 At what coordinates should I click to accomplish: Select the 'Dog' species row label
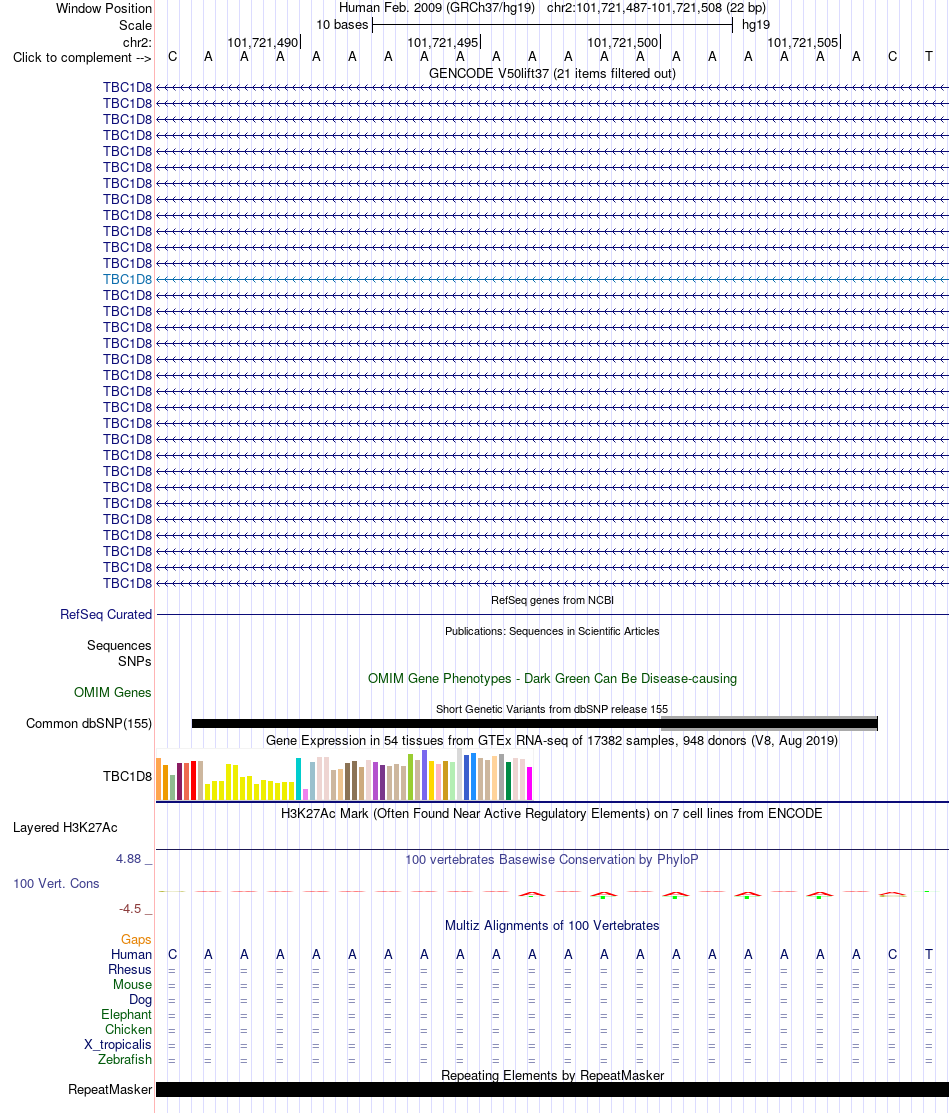pos(141,999)
